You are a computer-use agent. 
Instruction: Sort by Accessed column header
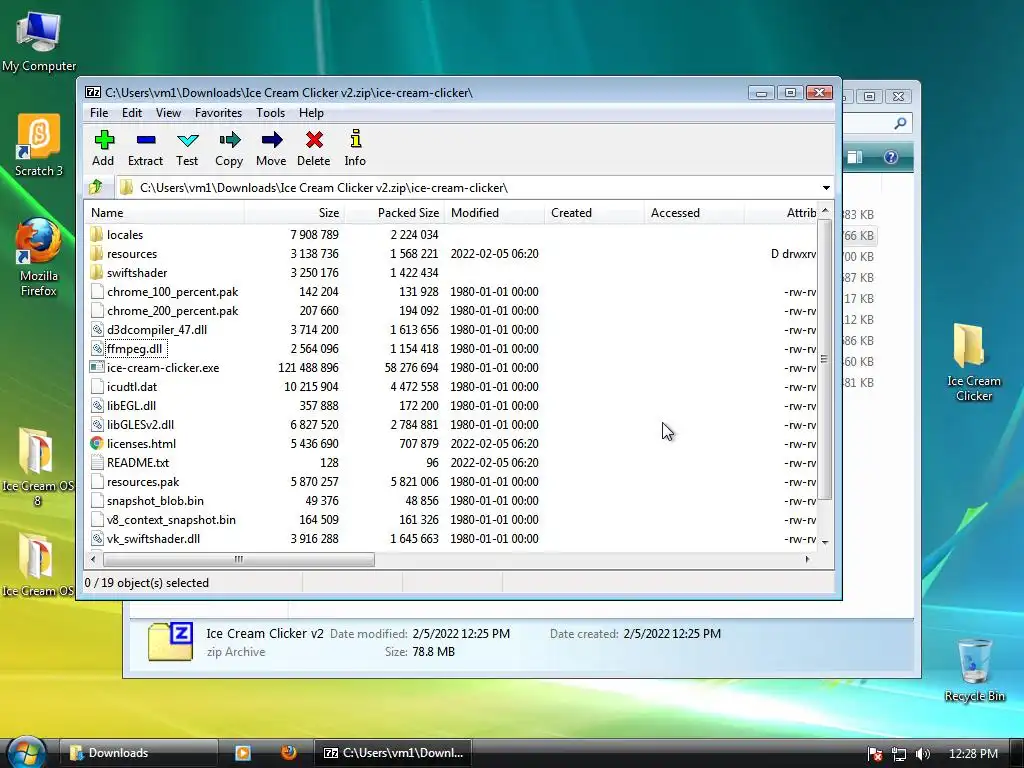pyautogui.click(x=694, y=213)
